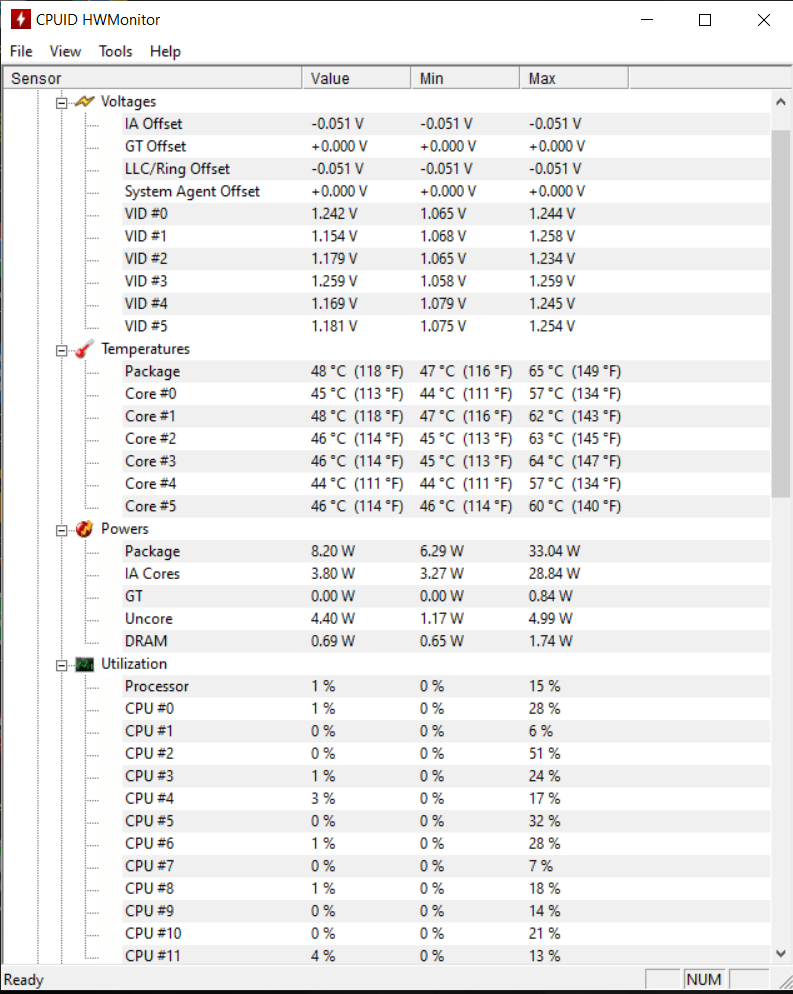Click the Powers flame icon
Viewport: 793px width, 994px height.
[x=84, y=529]
